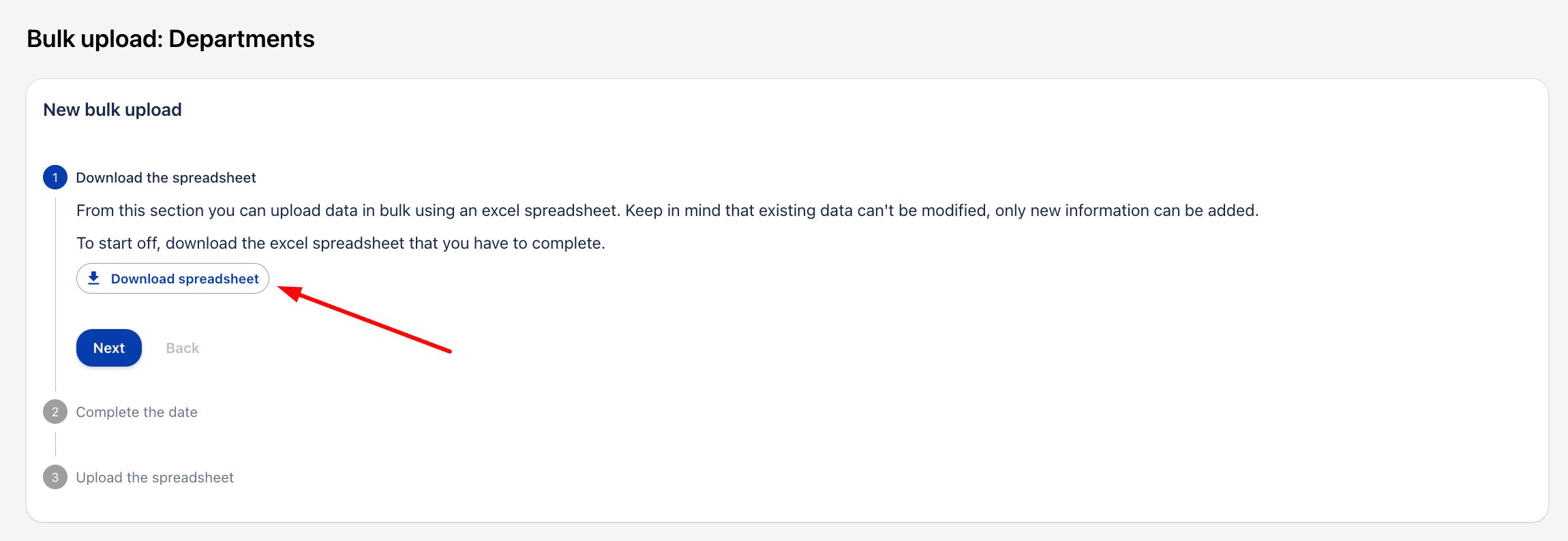The width and height of the screenshot is (1568, 541).
Task: Go to the 'Upload the spreadsheet' step
Action: click(x=155, y=478)
